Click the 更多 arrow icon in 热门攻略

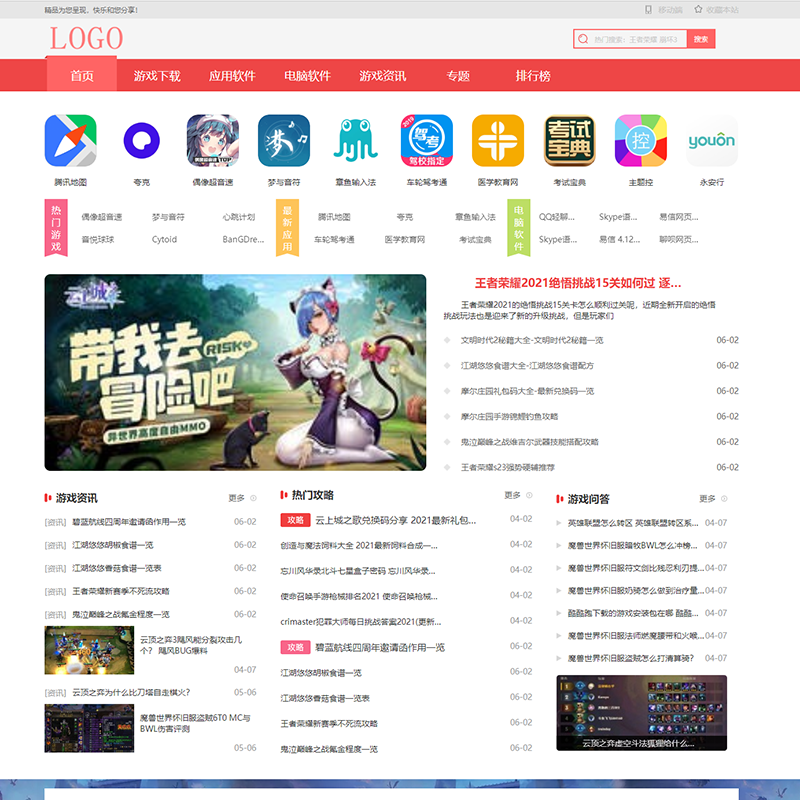pyautogui.click(x=529, y=495)
